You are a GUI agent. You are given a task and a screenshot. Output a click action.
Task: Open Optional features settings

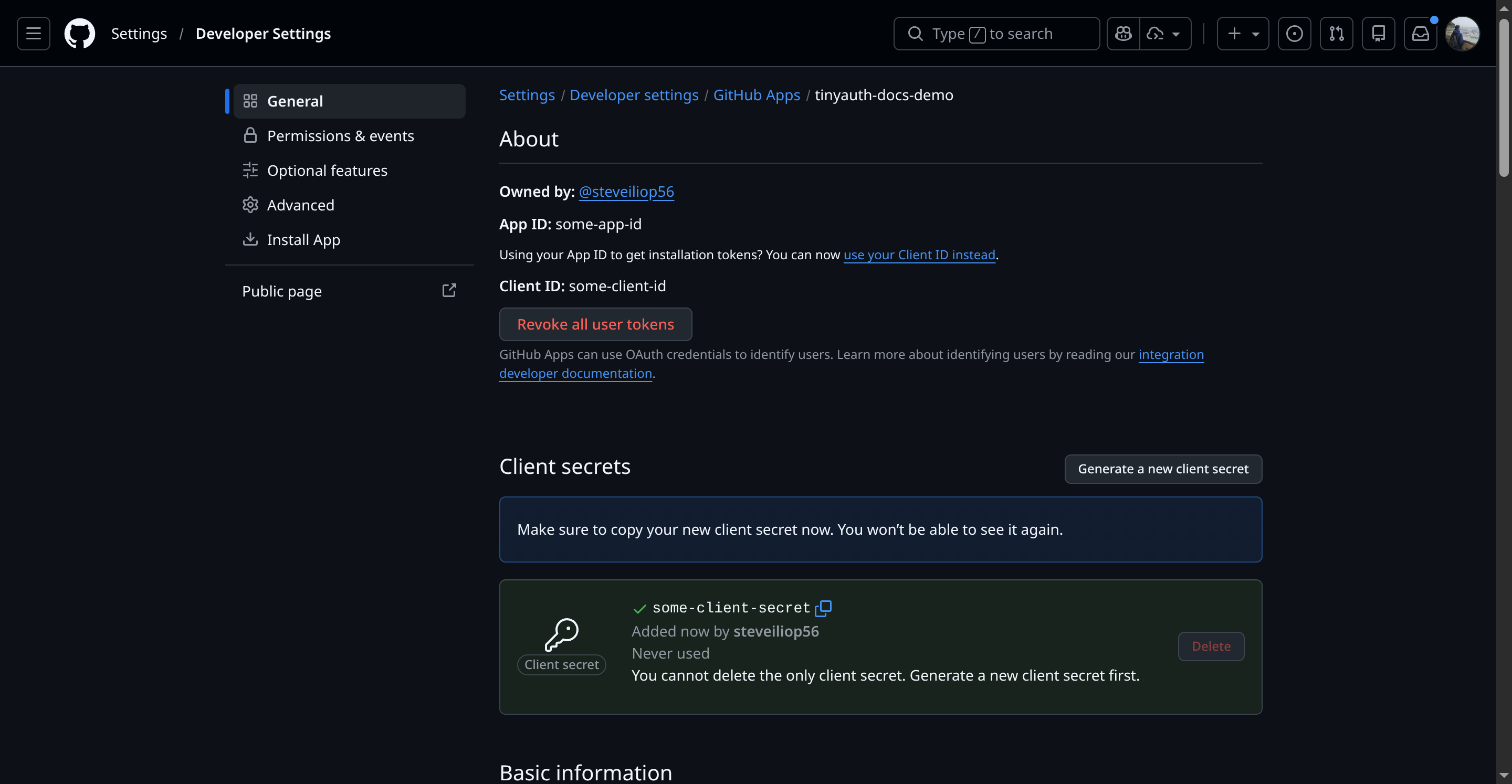coord(327,170)
